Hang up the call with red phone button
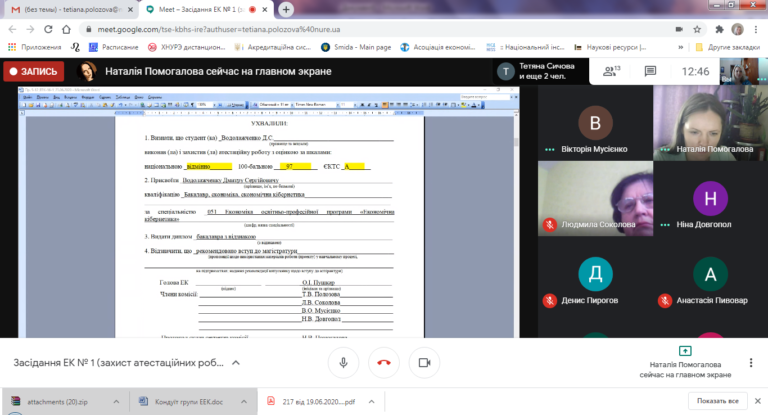This screenshot has height=415, width=768. click(384, 363)
